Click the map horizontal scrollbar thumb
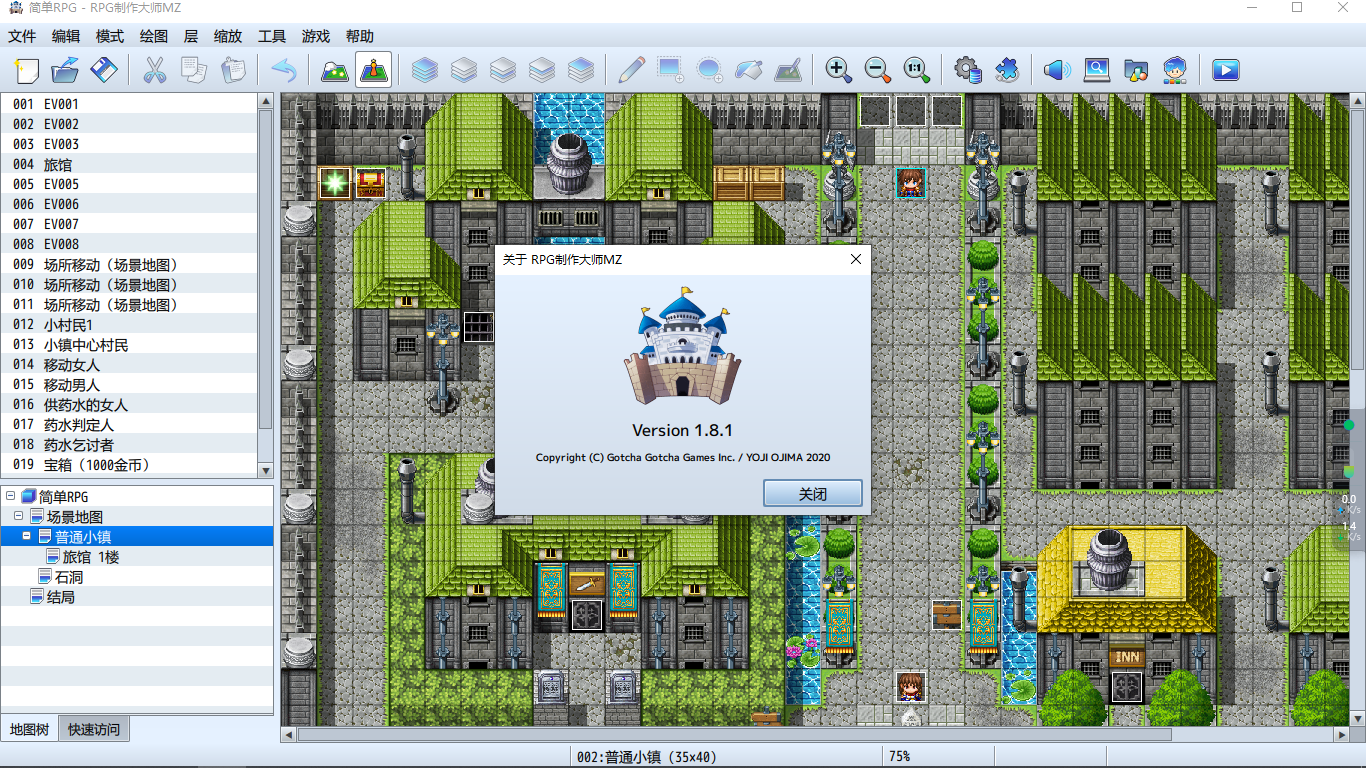This screenshot has height=768, width=1366. [734, 734]
